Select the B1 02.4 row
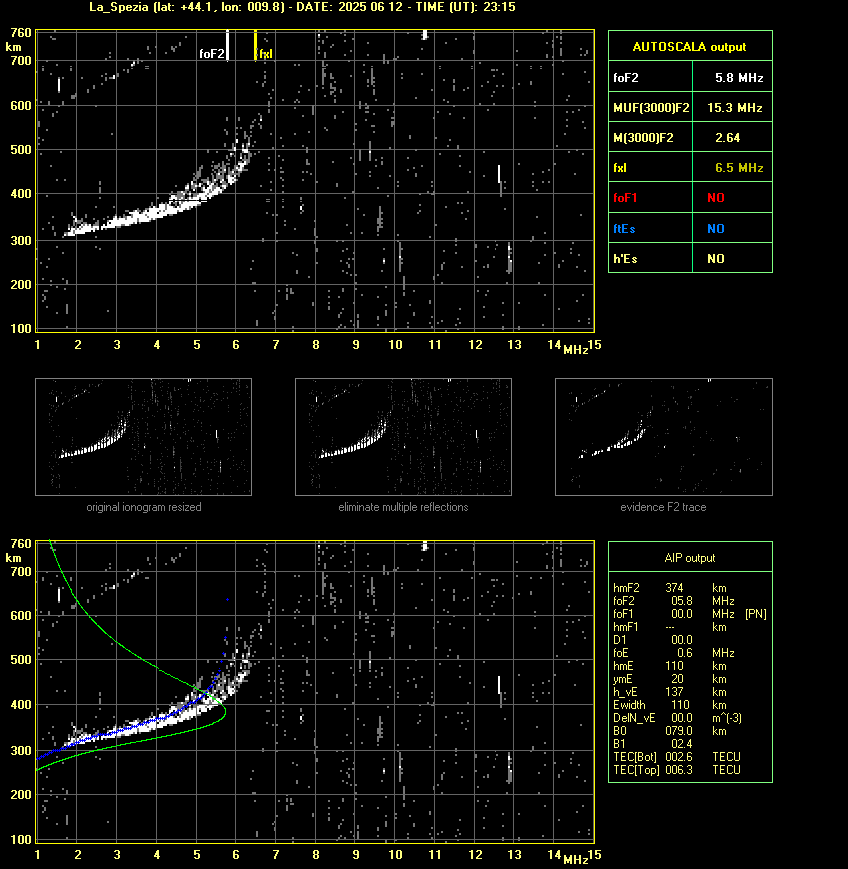Image resolution: width=848 pixels, height=869 pixels. tap(653, 744)
